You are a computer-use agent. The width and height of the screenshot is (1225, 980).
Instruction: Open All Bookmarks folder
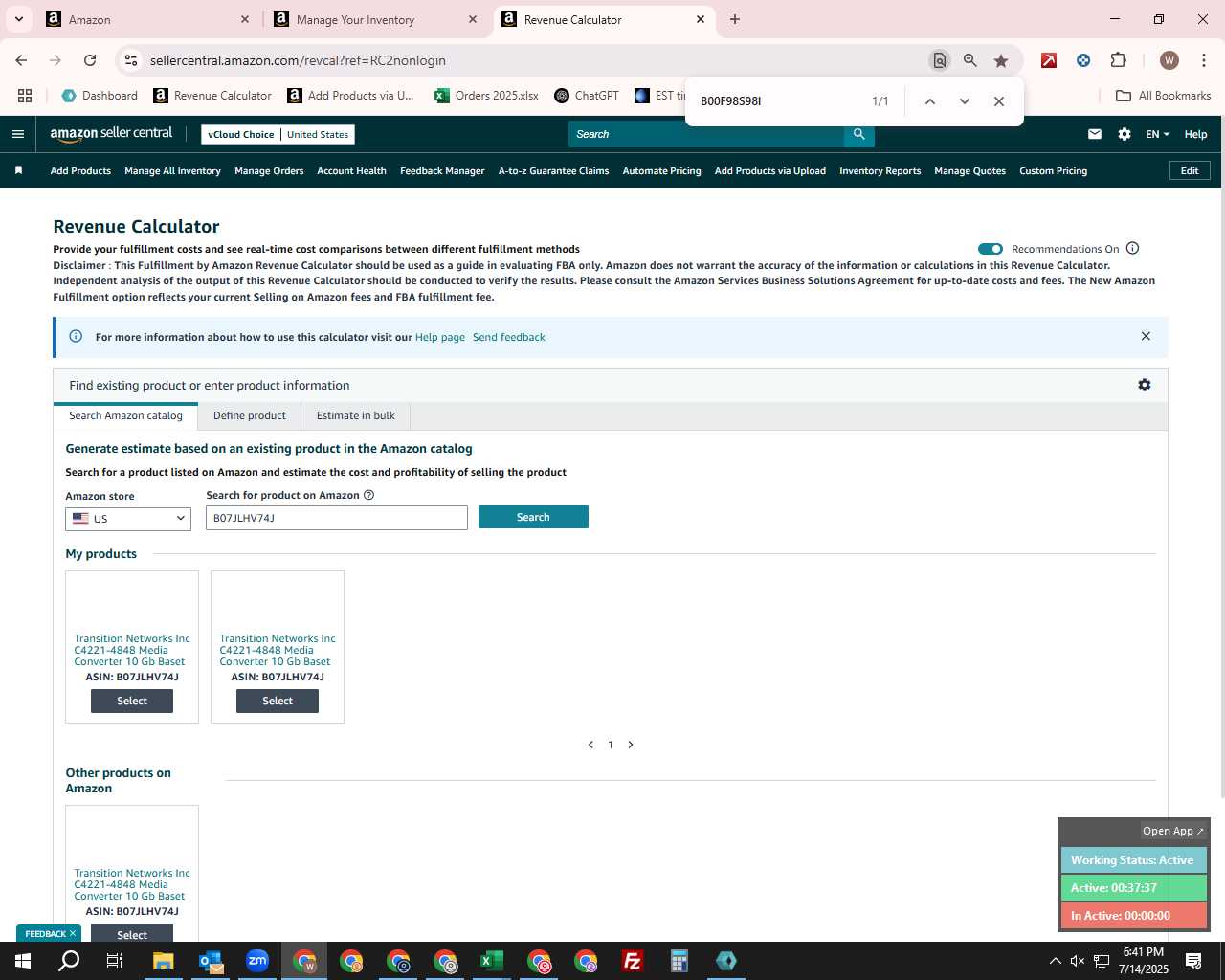pos(1164,96)
